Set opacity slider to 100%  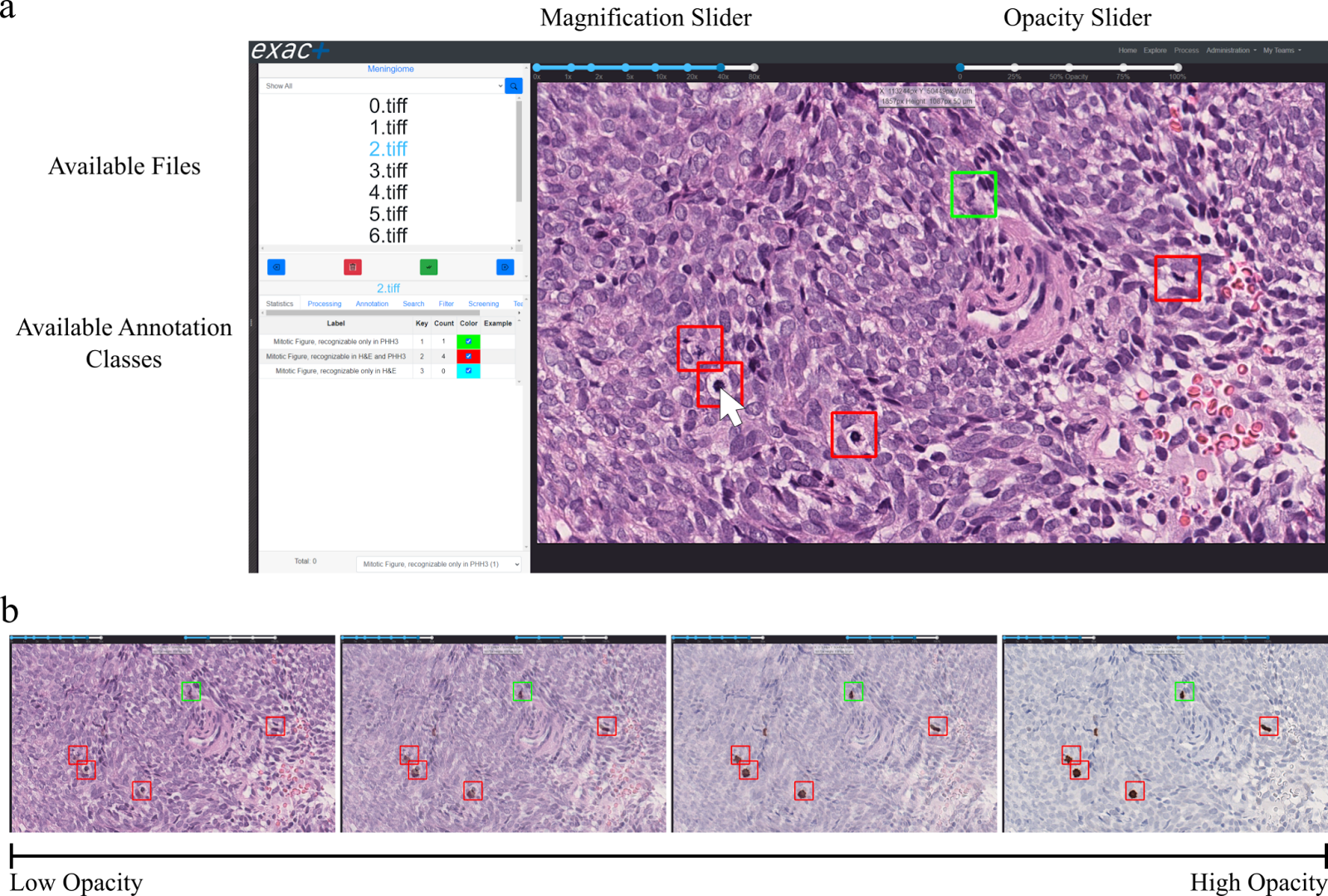(x=1178, y=67)
